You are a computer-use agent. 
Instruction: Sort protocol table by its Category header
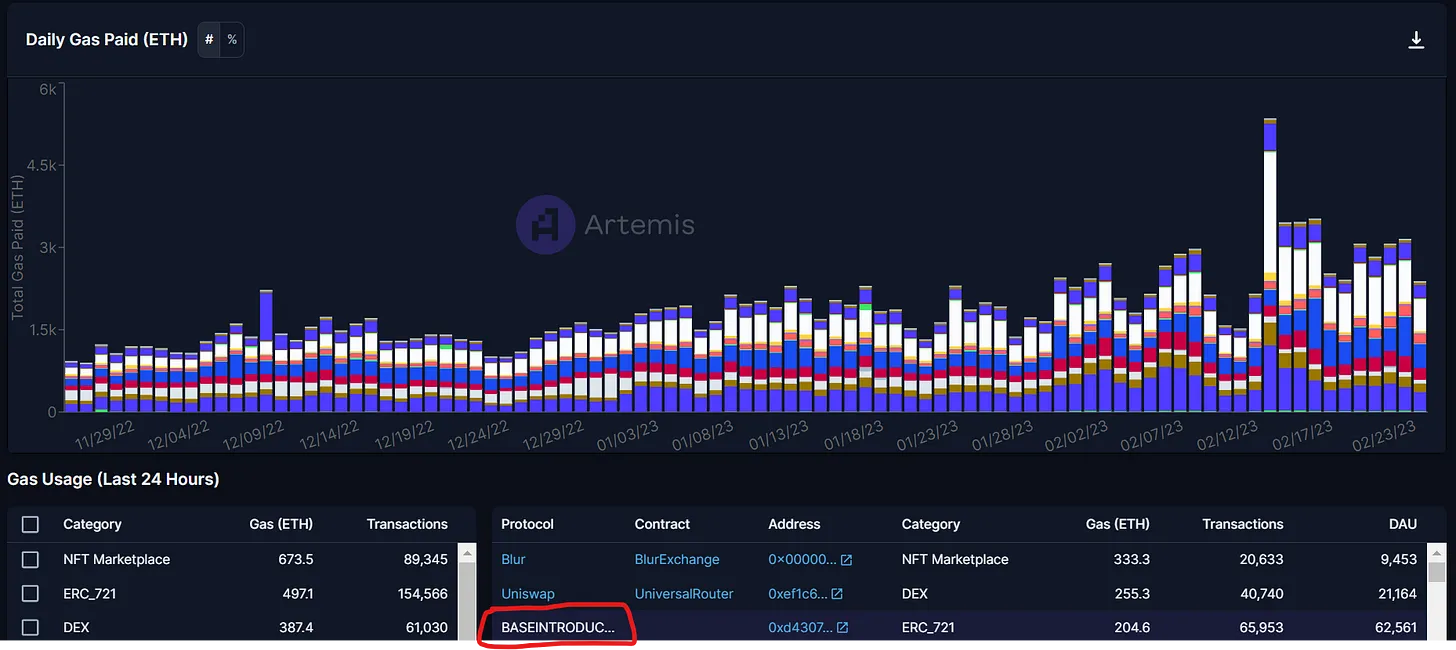point(931,524)
